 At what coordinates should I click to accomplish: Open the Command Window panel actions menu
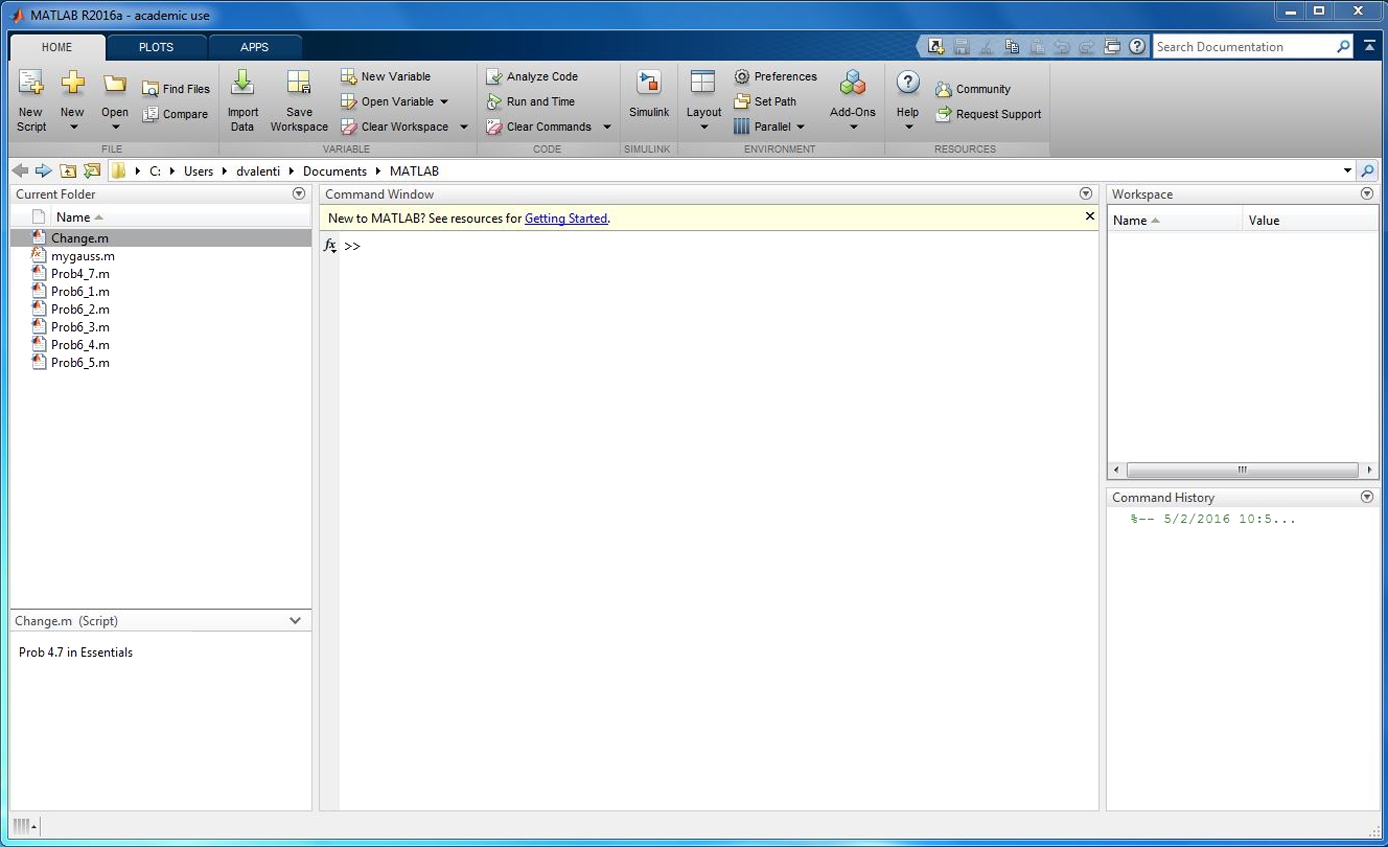[1086, 194]
